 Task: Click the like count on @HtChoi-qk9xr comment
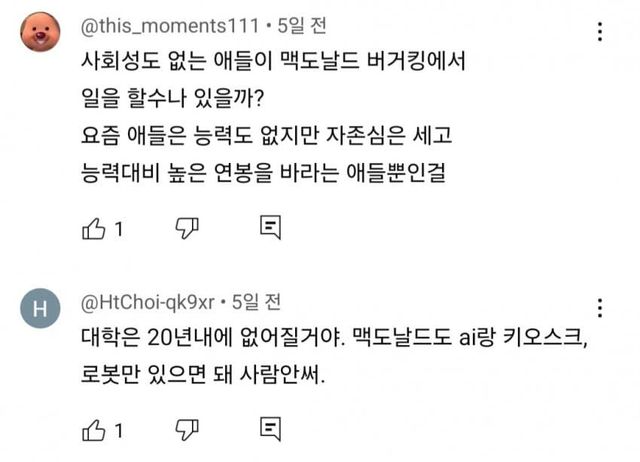[117, 431]
